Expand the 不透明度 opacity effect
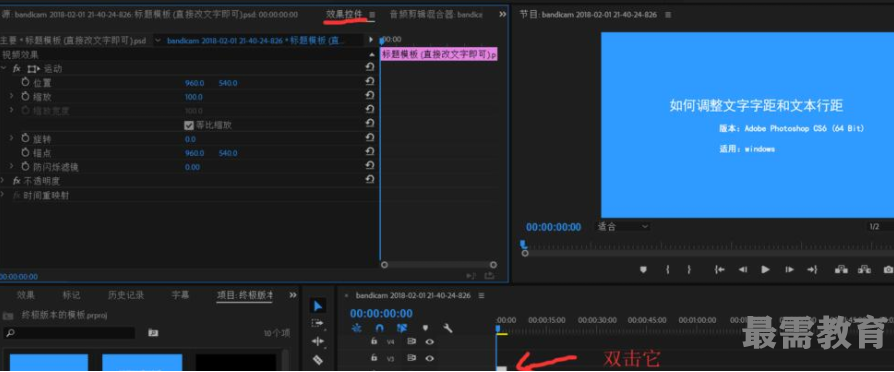Viewport: 894px width, 372px height. [x=3, y=180]
